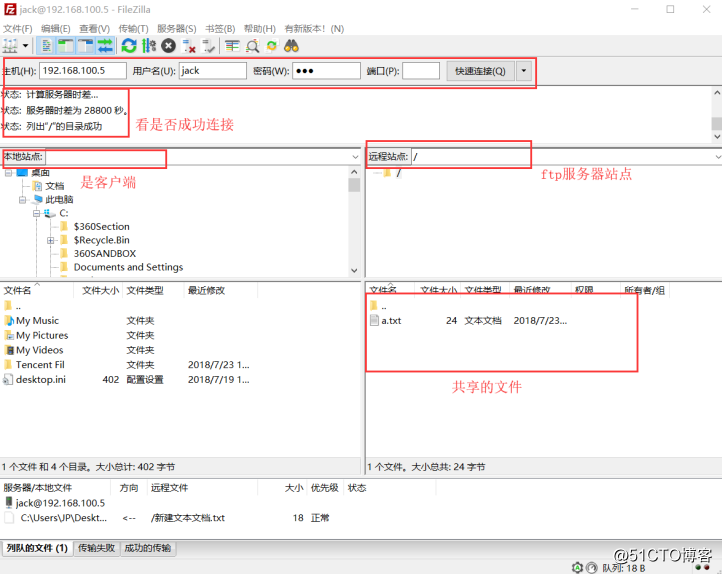Open the Site Manager icon
The height and width of the screenshot is (574, 722).
(x=10, y=46)
